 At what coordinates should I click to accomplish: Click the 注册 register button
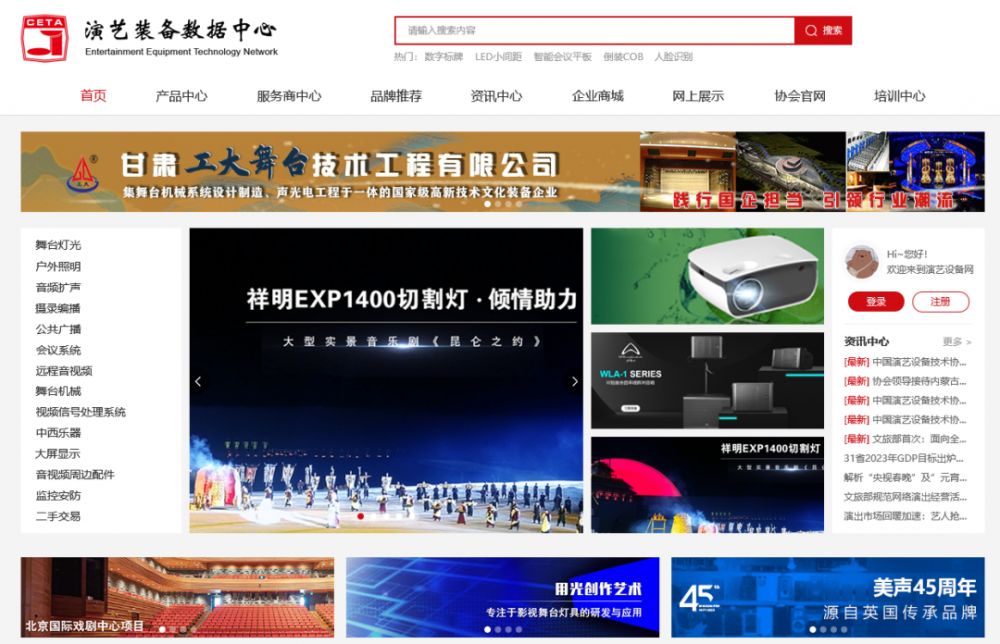941,302
